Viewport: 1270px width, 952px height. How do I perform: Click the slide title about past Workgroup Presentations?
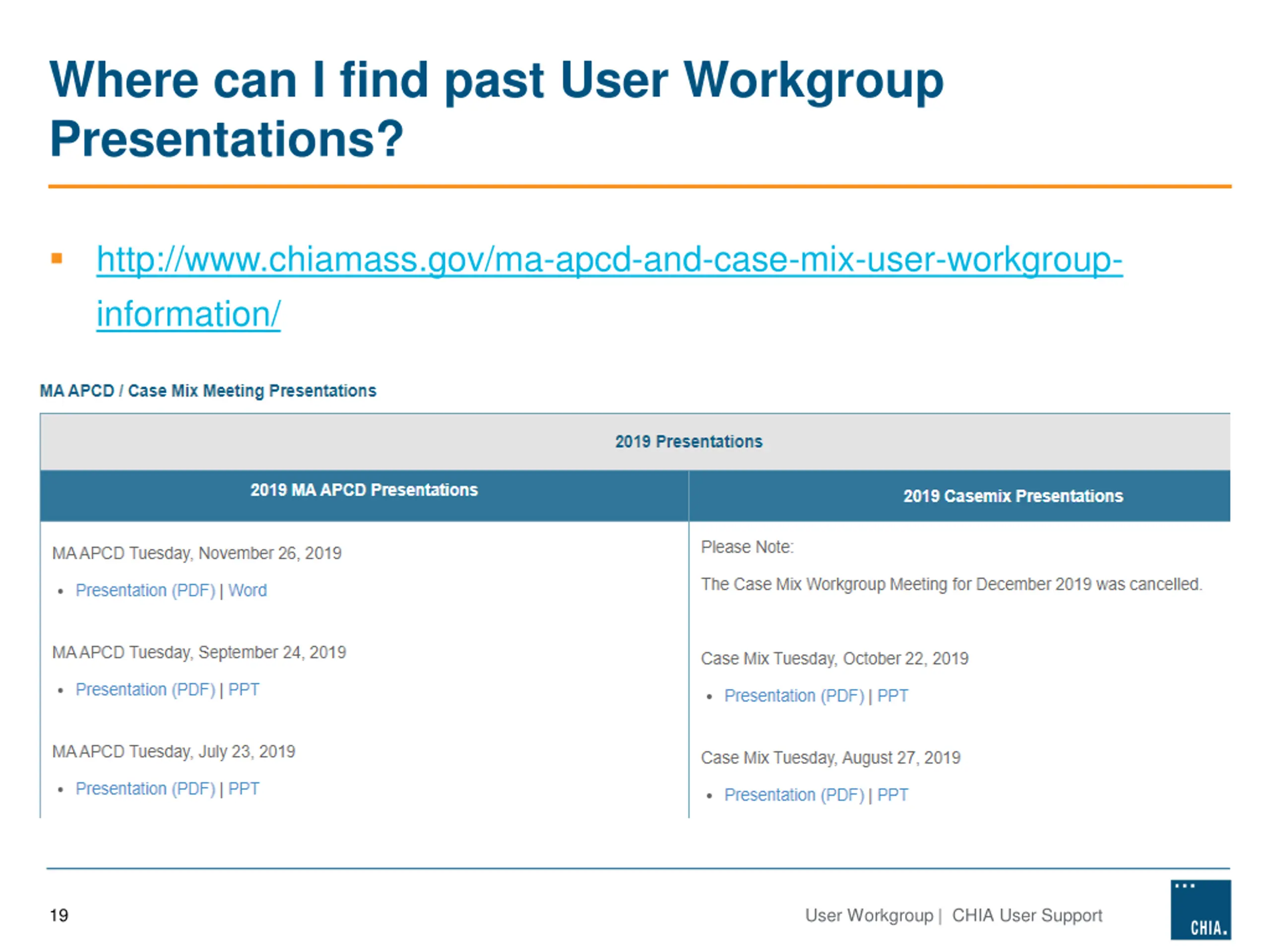point(496,109)
